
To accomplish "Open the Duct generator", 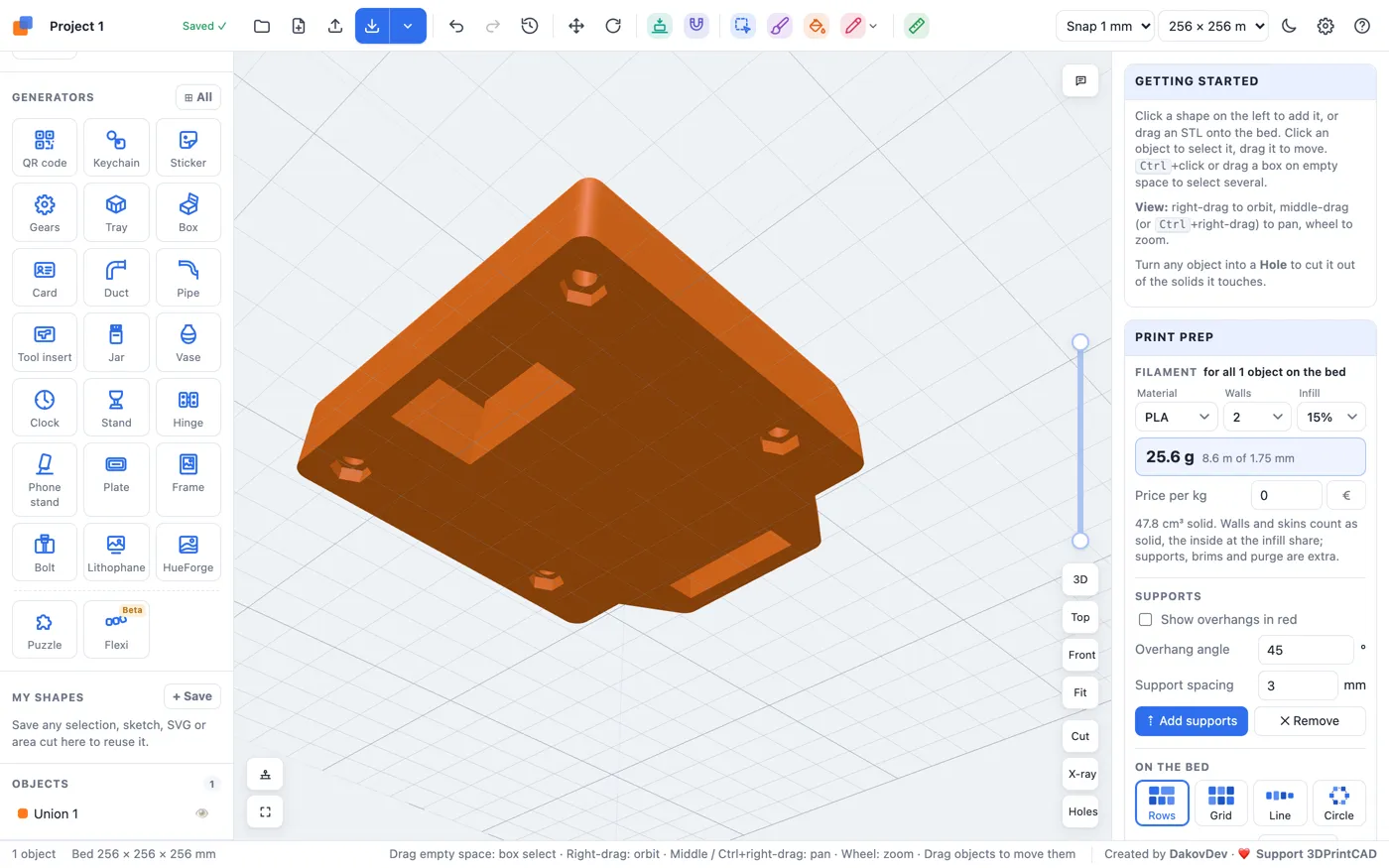I will (x=116, y=278).
